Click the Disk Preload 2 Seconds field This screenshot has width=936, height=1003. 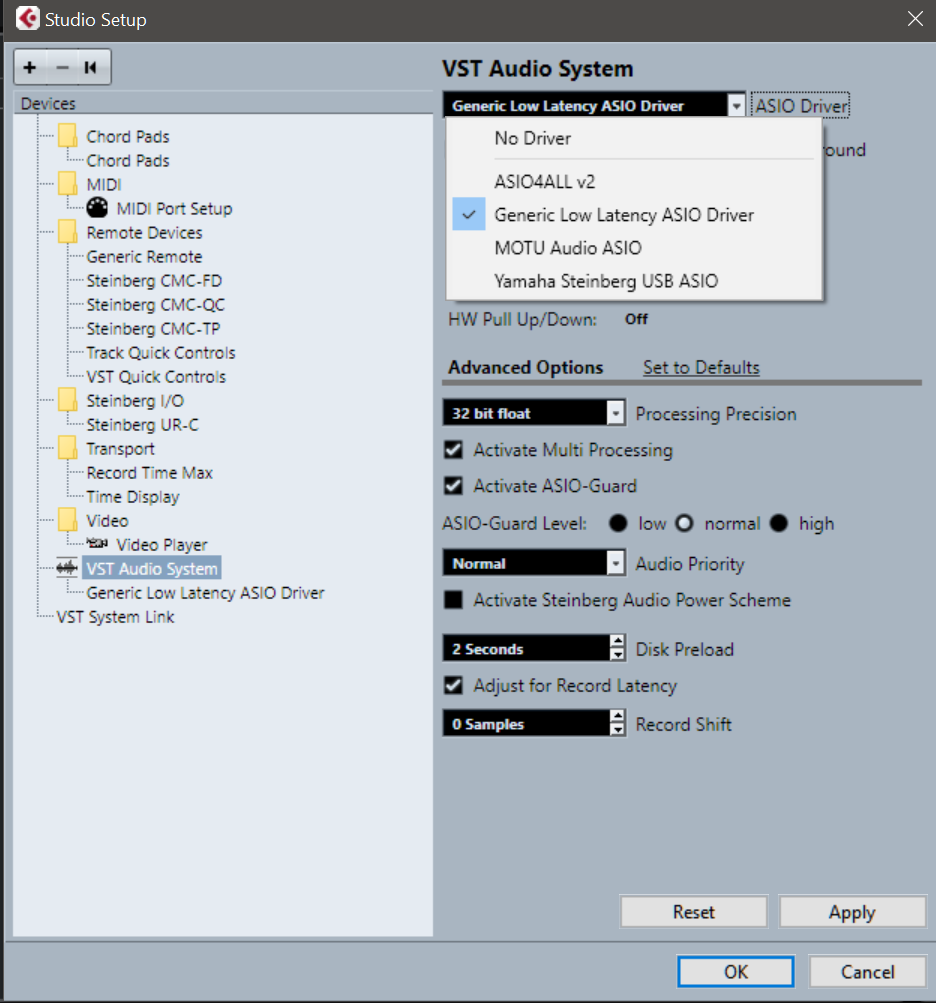click(x=526, y=648)
